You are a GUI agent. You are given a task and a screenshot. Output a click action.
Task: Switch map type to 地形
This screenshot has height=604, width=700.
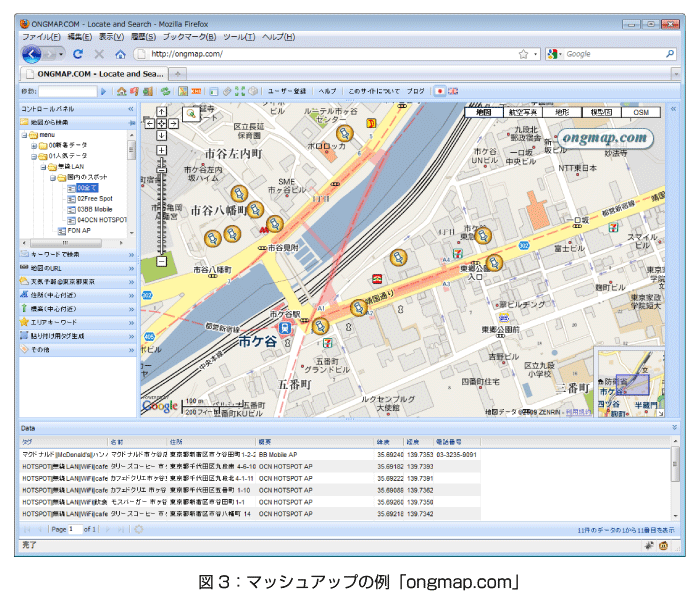tap(562, 112)
